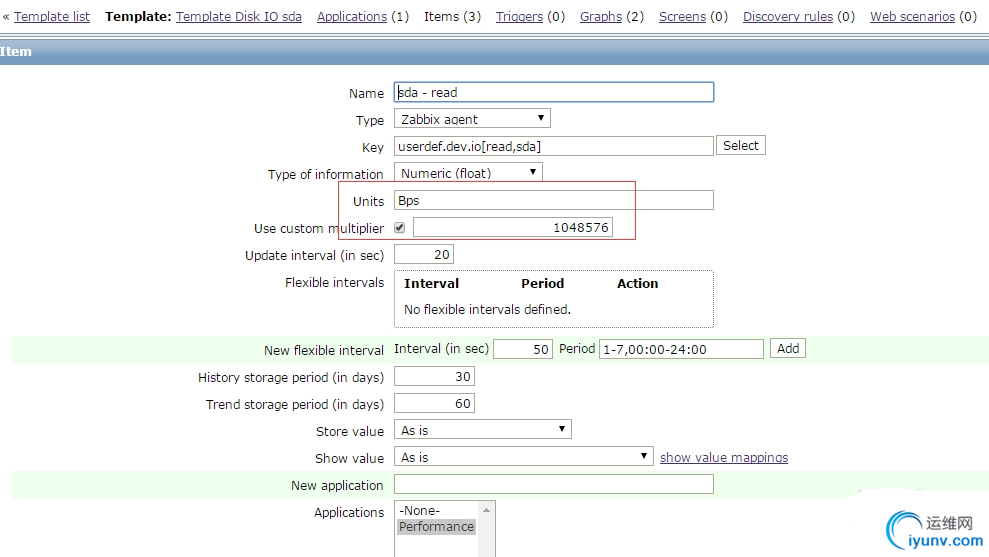Click the Applications list scroll-up arrow
This screenshot has width=989, height=557.
pyautogui.click(x=486, y=510)
